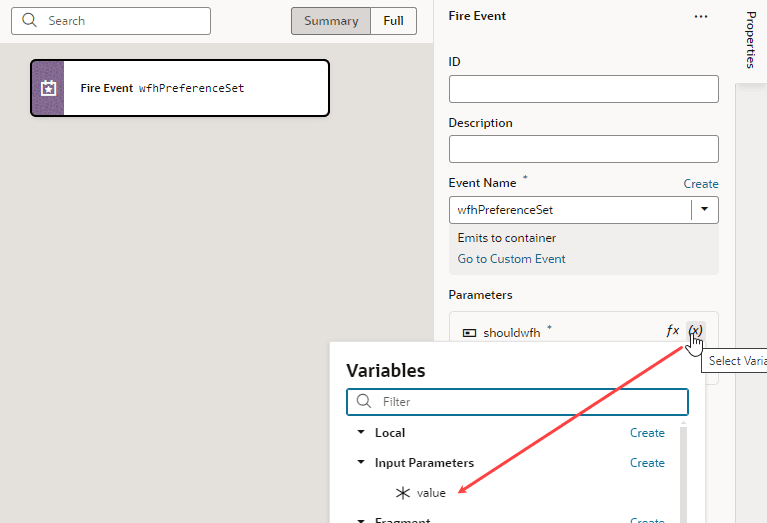The height and width of the screenshot is (523, 767).
Task: Click the Filter search icon in Variables
Action: [x=363, y=401]
